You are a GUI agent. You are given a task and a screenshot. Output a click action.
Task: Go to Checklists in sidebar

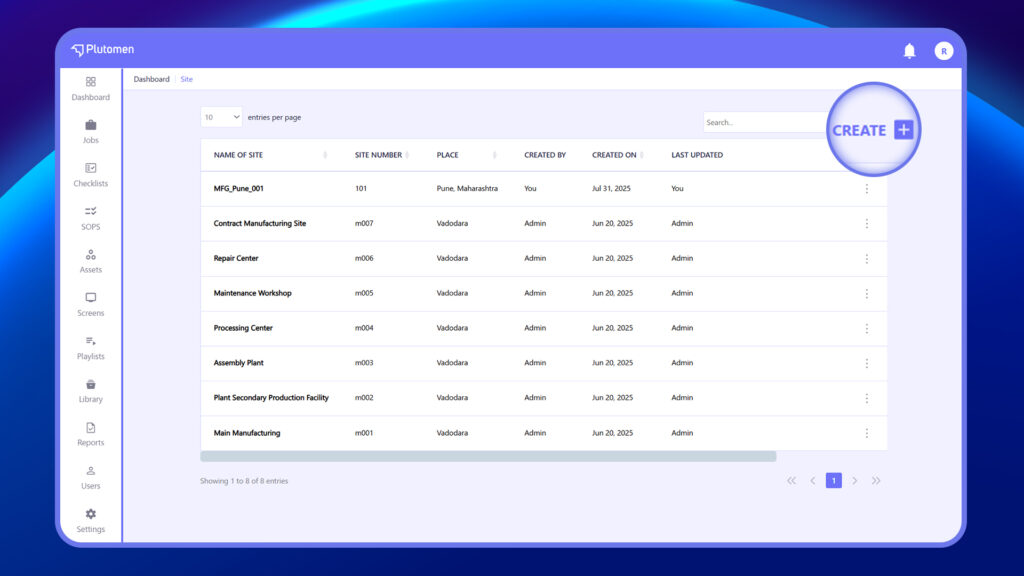click(90, 175)
